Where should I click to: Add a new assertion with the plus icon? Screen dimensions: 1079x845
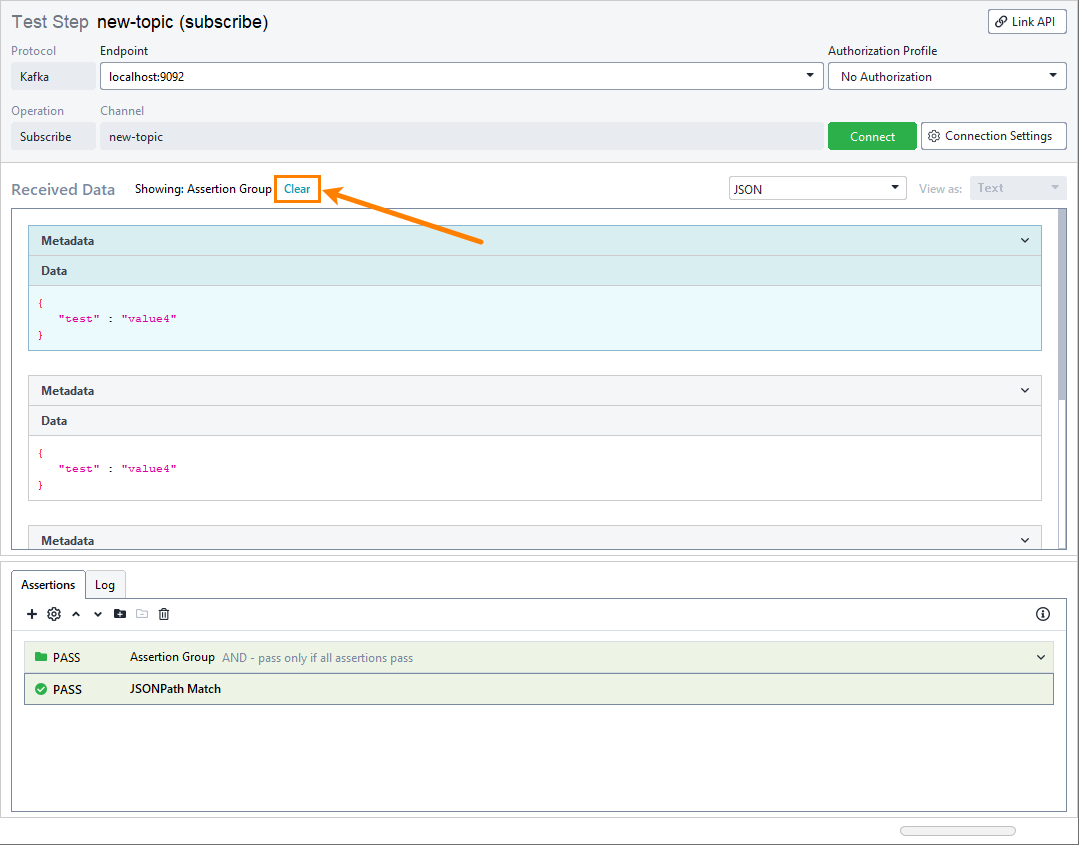(31, 614)
